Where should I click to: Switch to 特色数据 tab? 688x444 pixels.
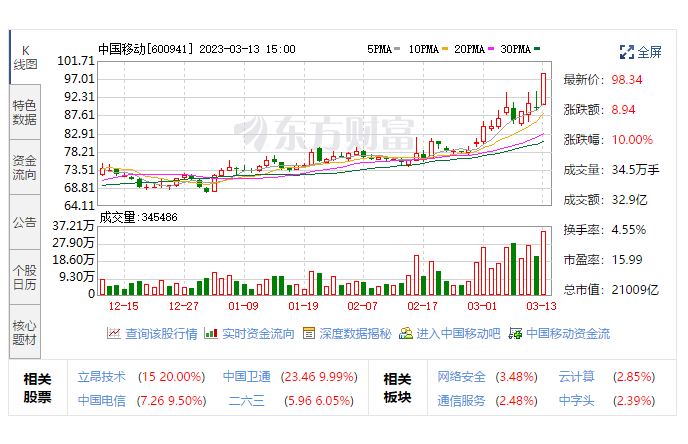25,112
